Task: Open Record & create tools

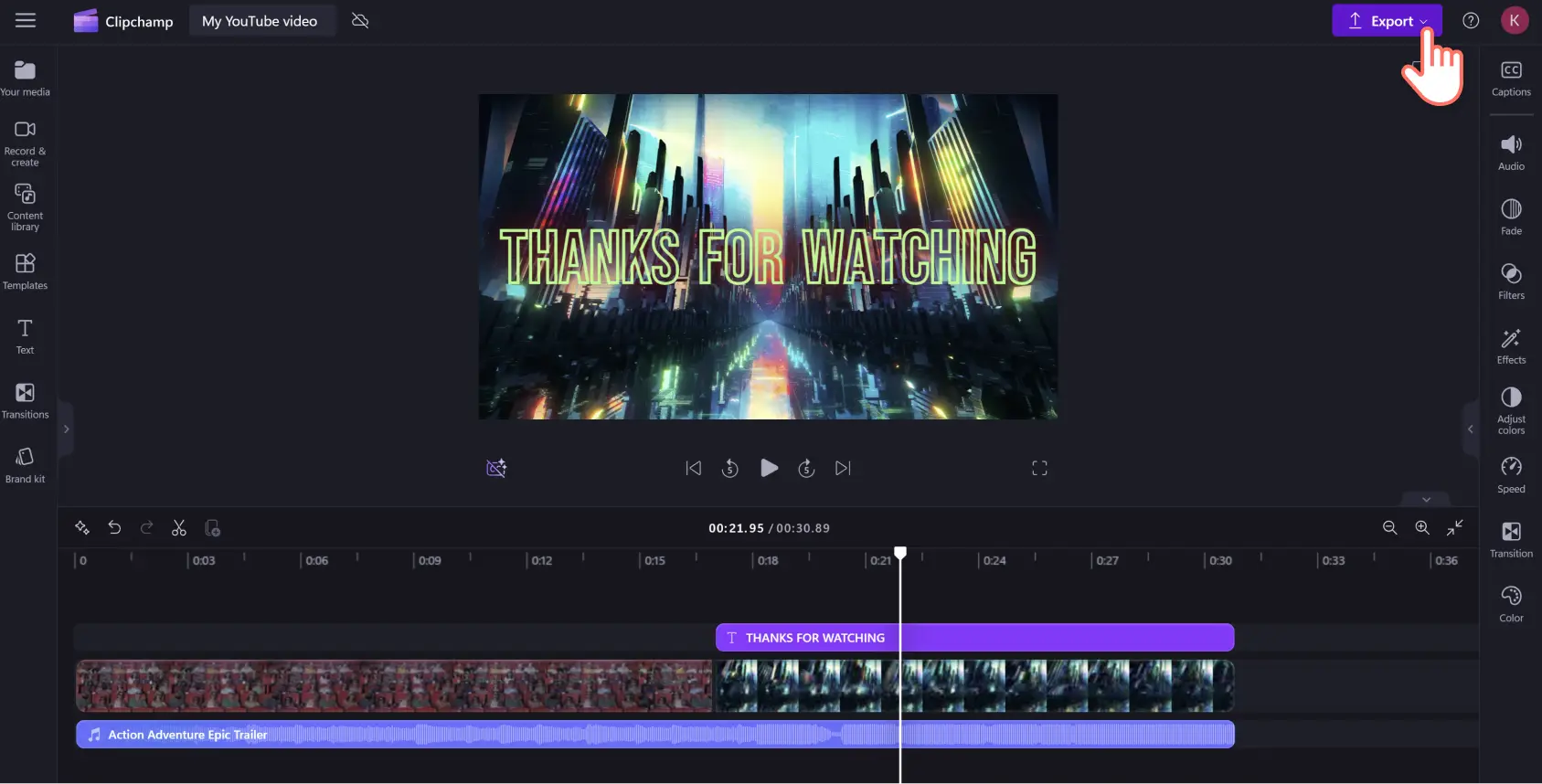Action: pos(25,143)
